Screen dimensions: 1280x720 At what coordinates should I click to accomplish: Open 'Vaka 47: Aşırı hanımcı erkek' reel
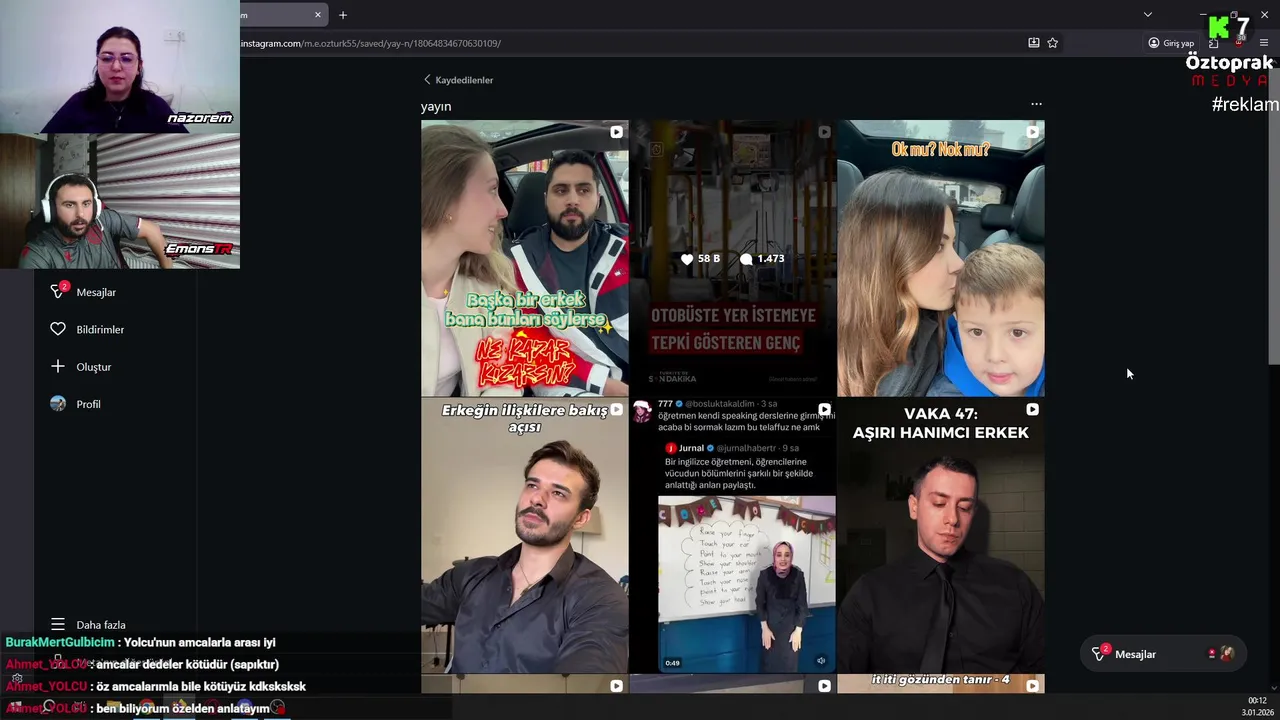coord(941,535)
